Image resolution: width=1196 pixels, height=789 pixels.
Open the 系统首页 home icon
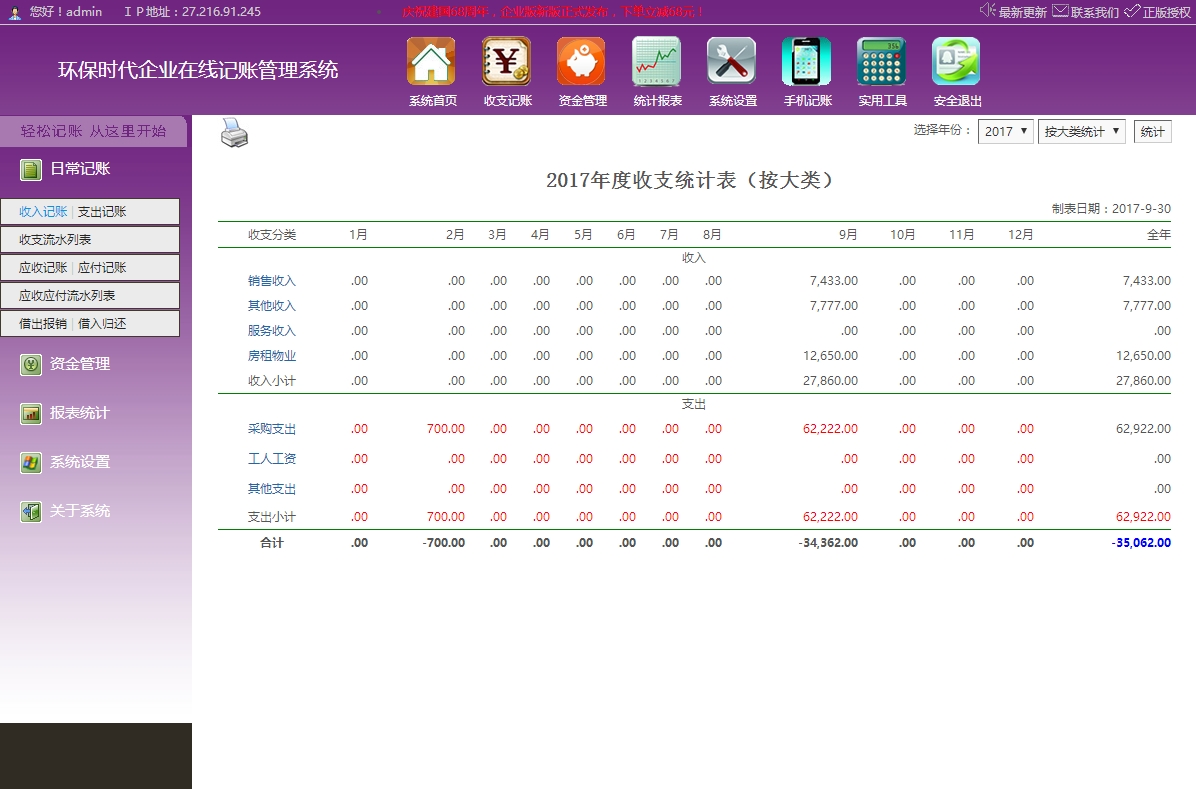[431, 62]
